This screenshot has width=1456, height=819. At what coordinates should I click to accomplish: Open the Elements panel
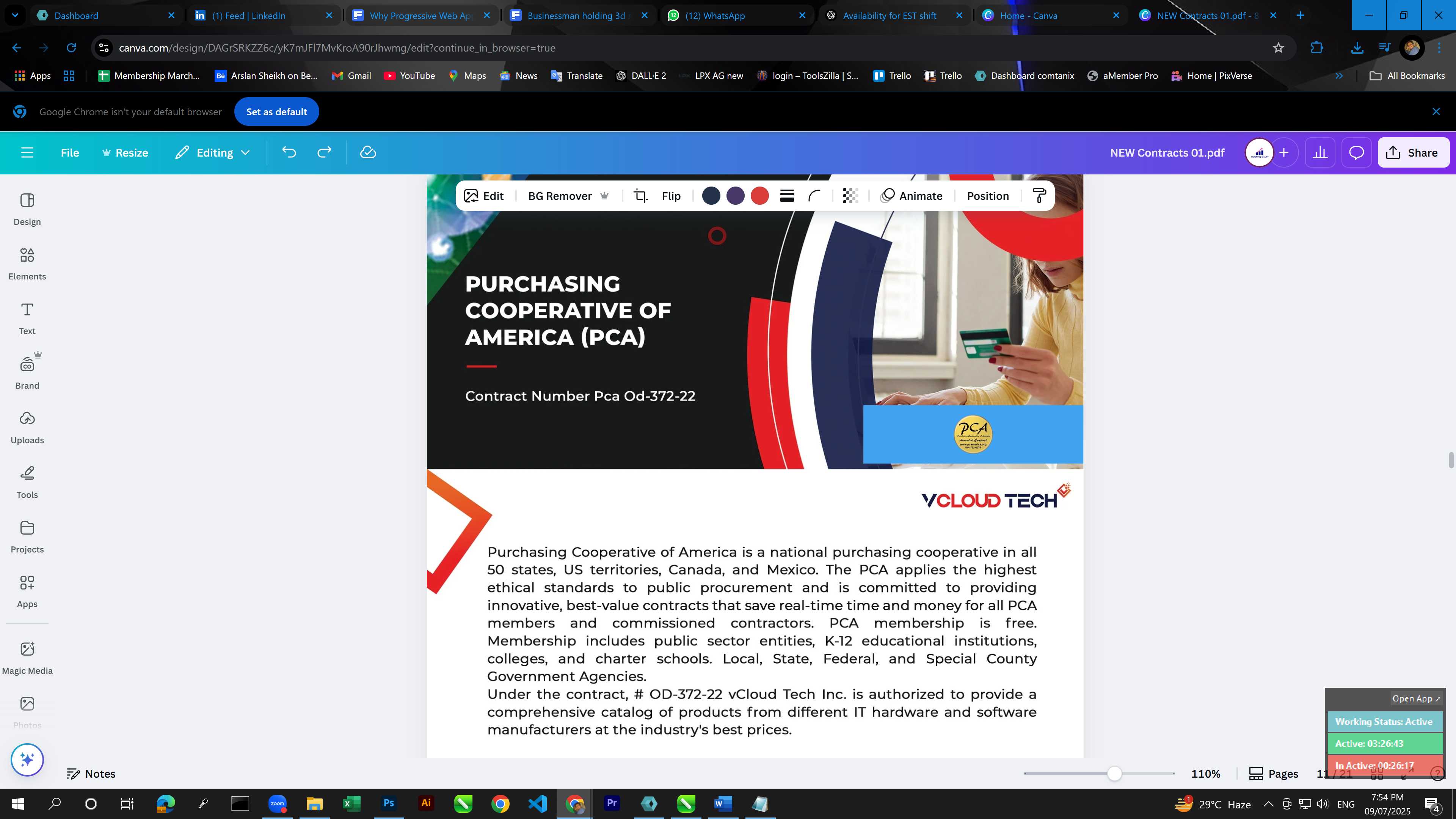click(27, 264)
